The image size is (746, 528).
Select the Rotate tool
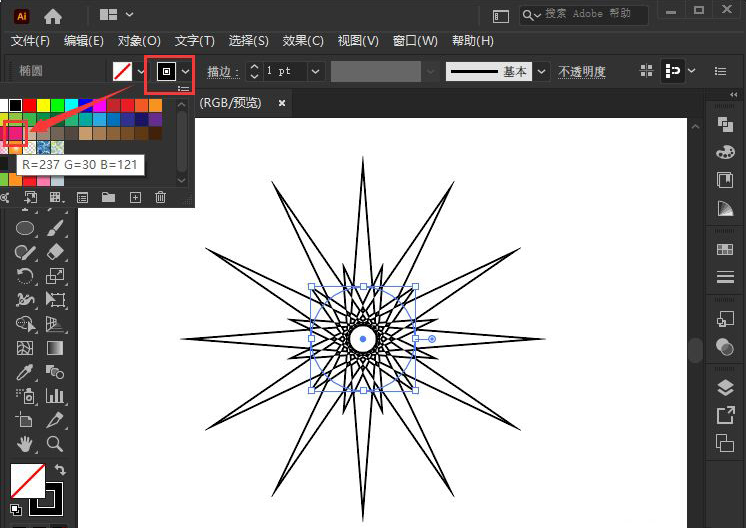tap(25, 276)
